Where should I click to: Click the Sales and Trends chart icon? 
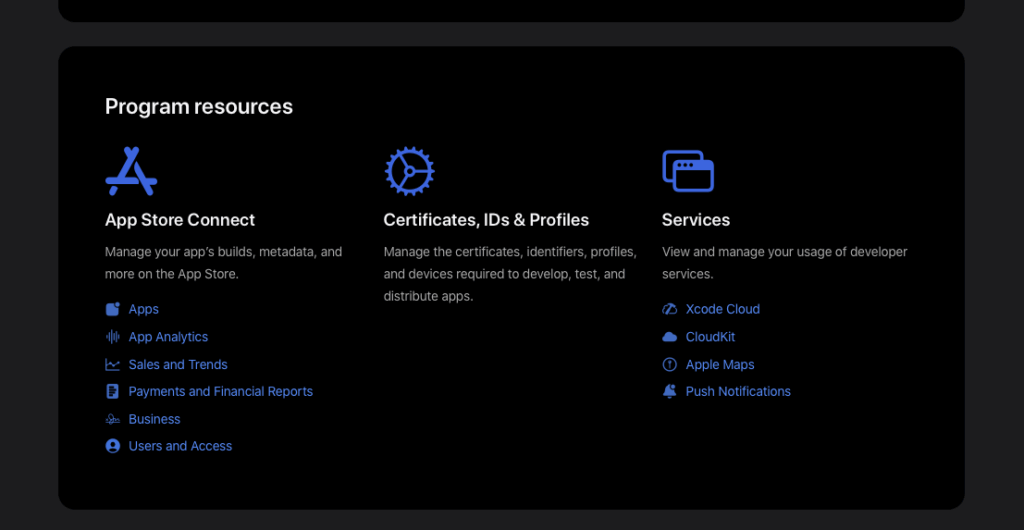pos(113,365)
